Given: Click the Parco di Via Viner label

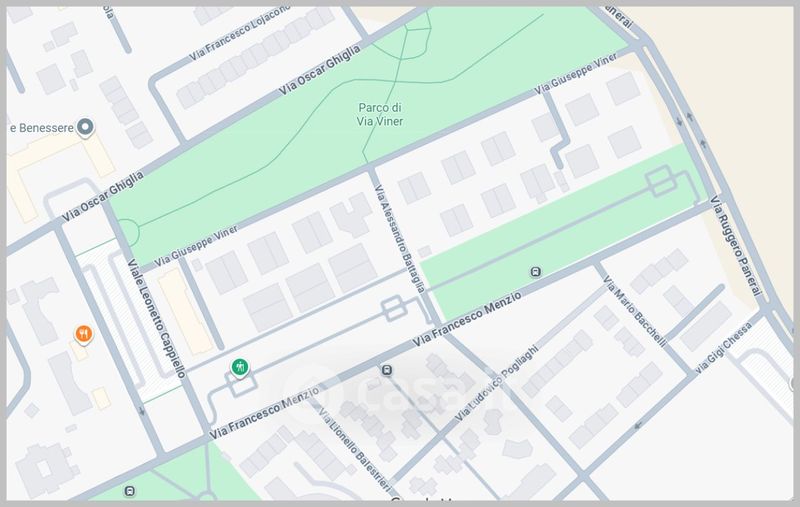Looking at the screenshot, I should tap(381, 115).
